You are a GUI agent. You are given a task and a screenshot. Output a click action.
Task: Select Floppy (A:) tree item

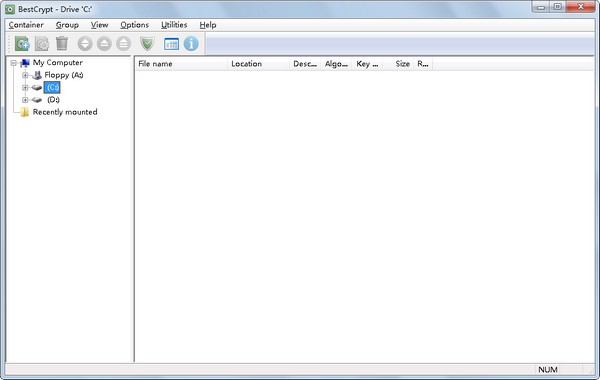[64, 75]
